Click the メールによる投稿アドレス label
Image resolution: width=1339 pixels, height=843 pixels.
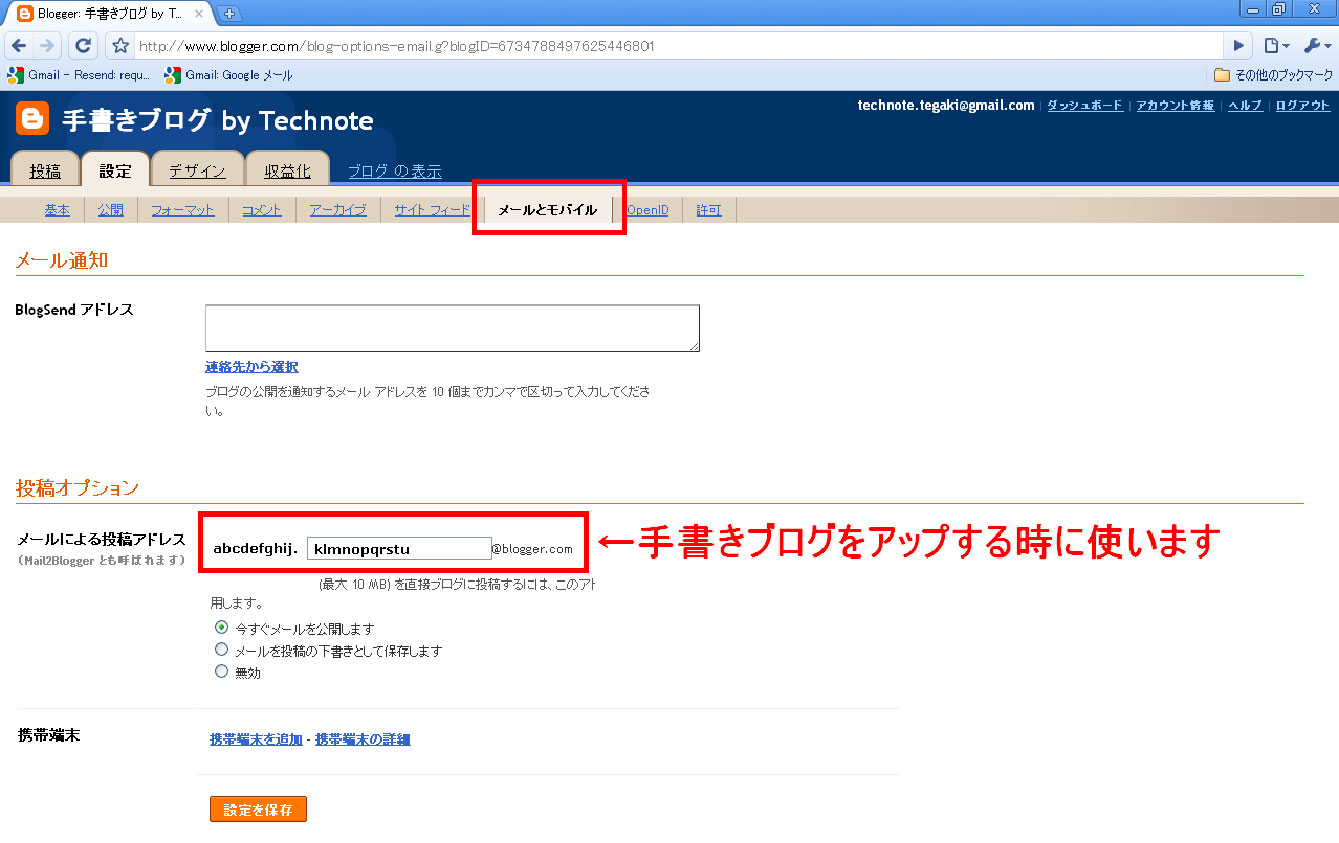point(102,540)
